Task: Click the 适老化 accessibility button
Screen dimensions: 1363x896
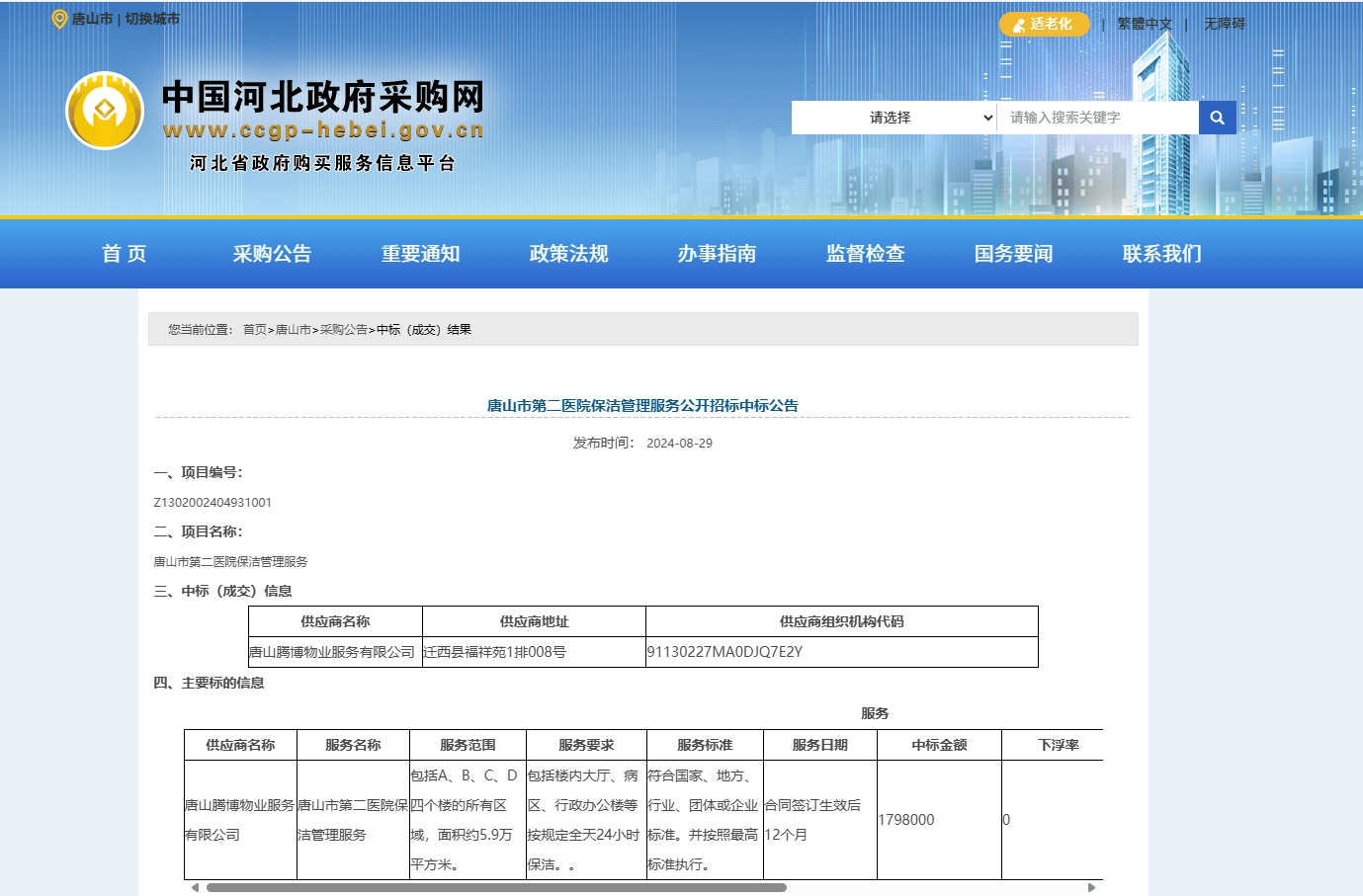Action: tap(1044, 24)
